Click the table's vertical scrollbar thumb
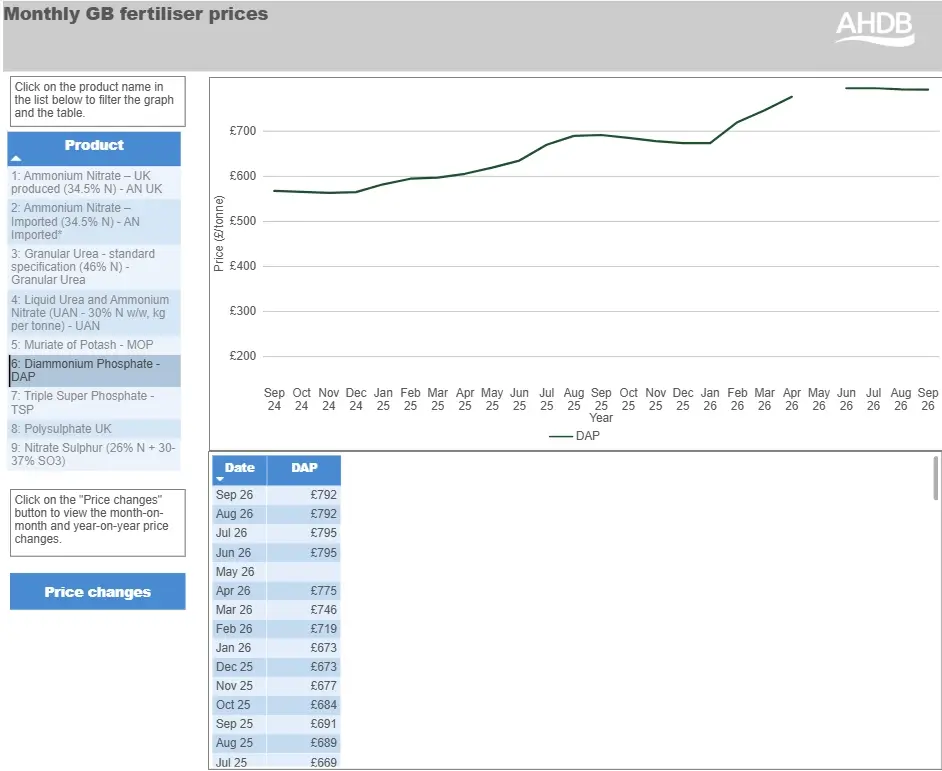The width and height of the screenshot is (942, 771). coord(935,478)
